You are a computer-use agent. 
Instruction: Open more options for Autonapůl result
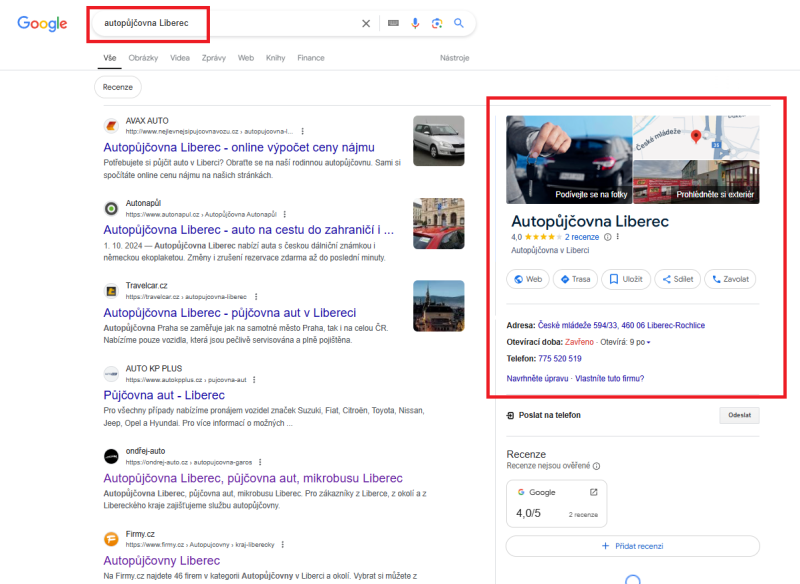click(285, 214)
